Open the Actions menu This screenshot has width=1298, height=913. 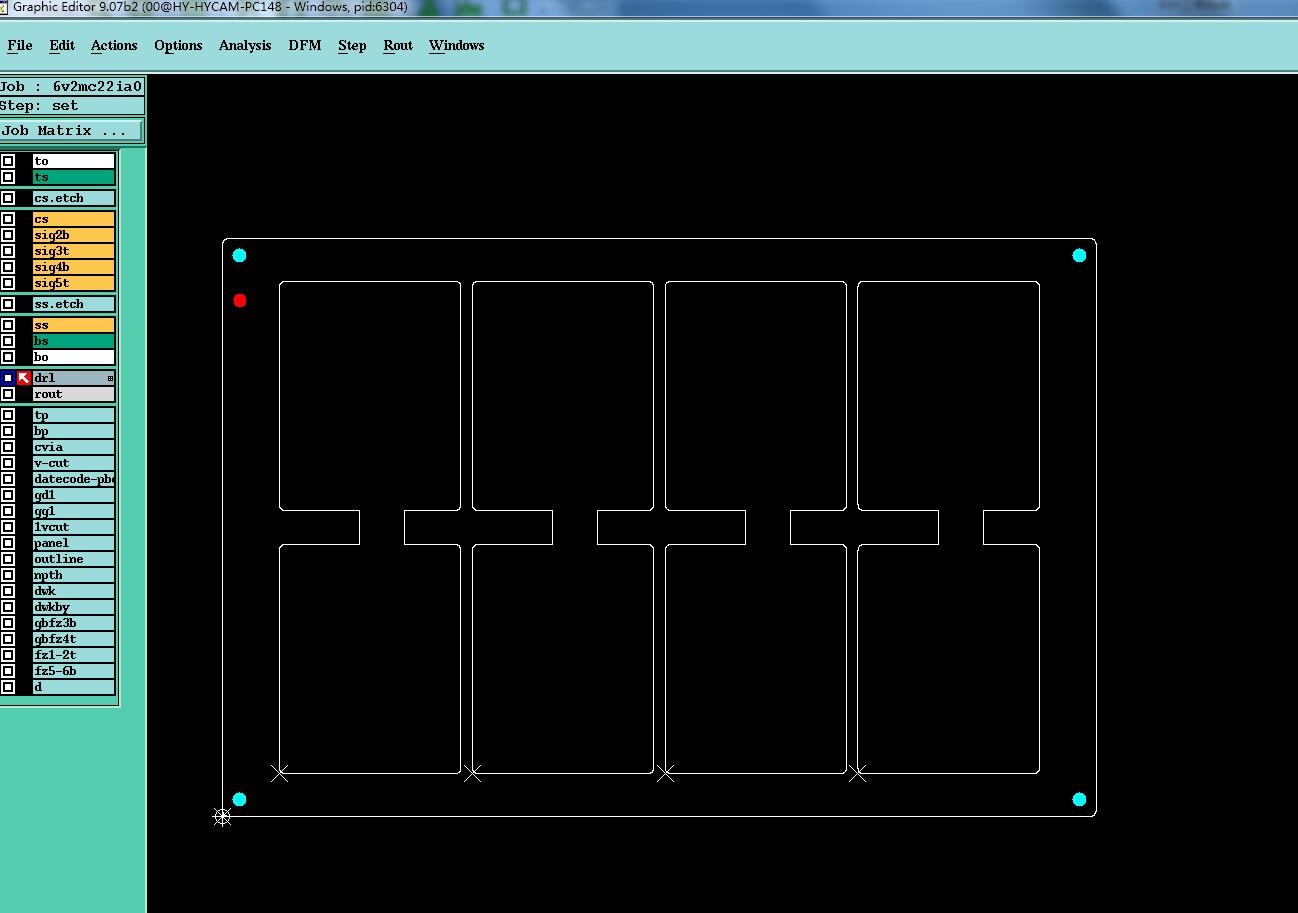point(114,45)
